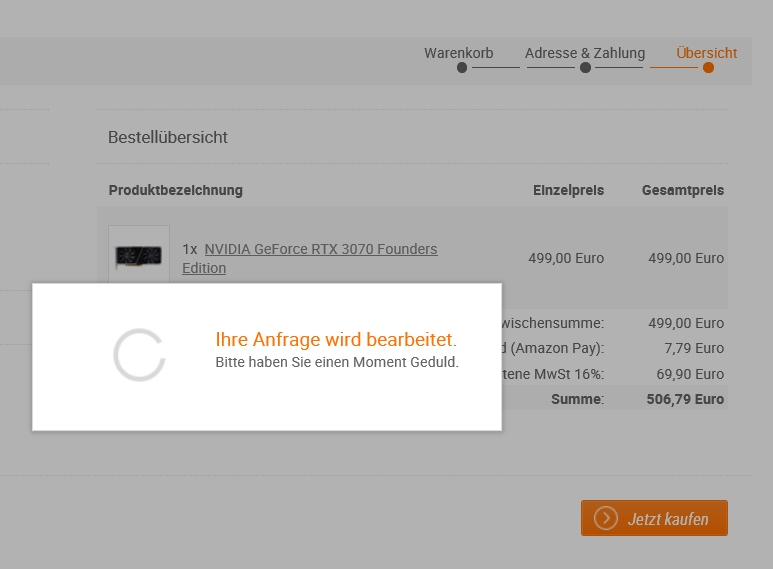Click the orange dot under Übersicht
This screenshot has width=773, height=569.
coord(708,68)
